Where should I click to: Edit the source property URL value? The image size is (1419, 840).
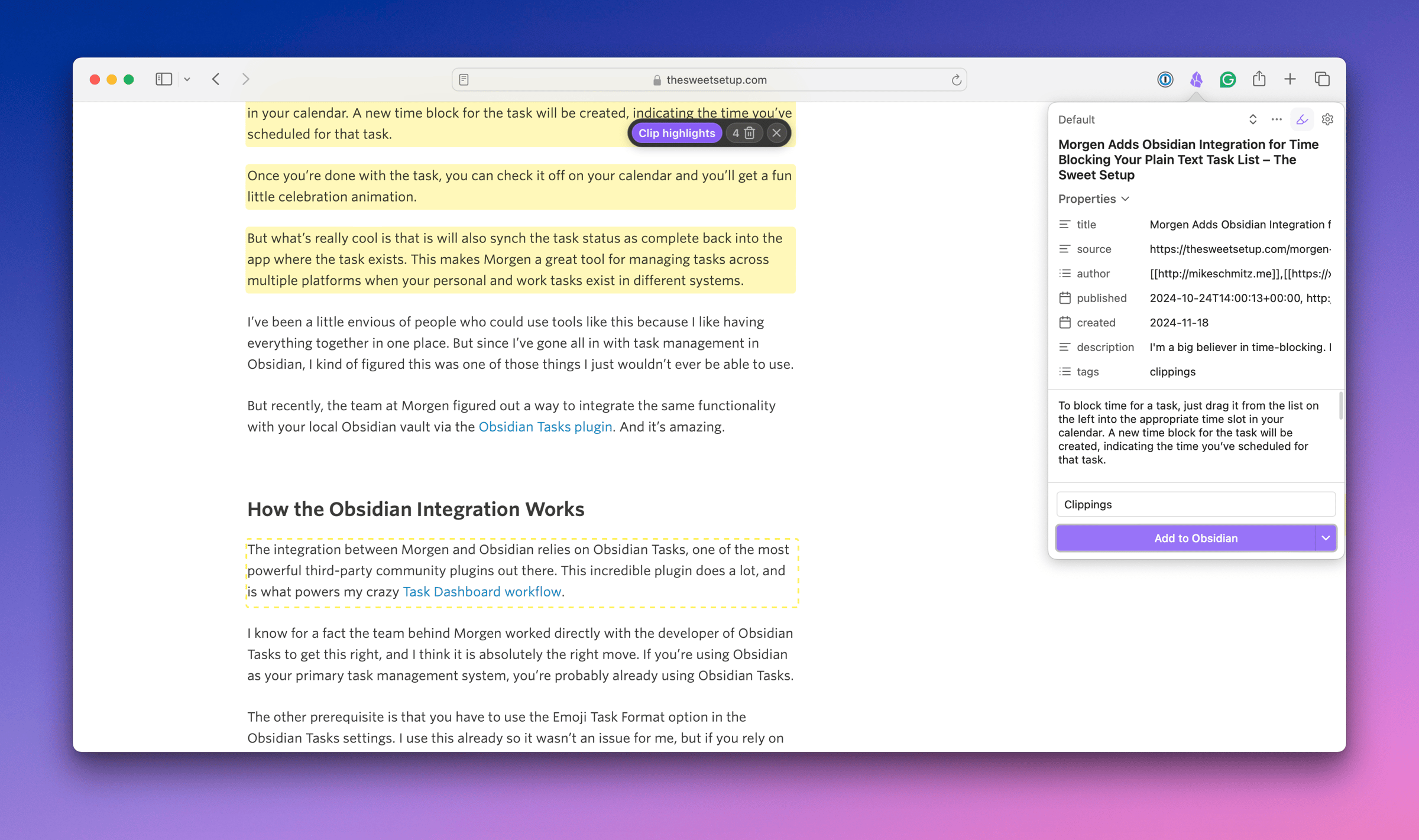(1240, 249)
